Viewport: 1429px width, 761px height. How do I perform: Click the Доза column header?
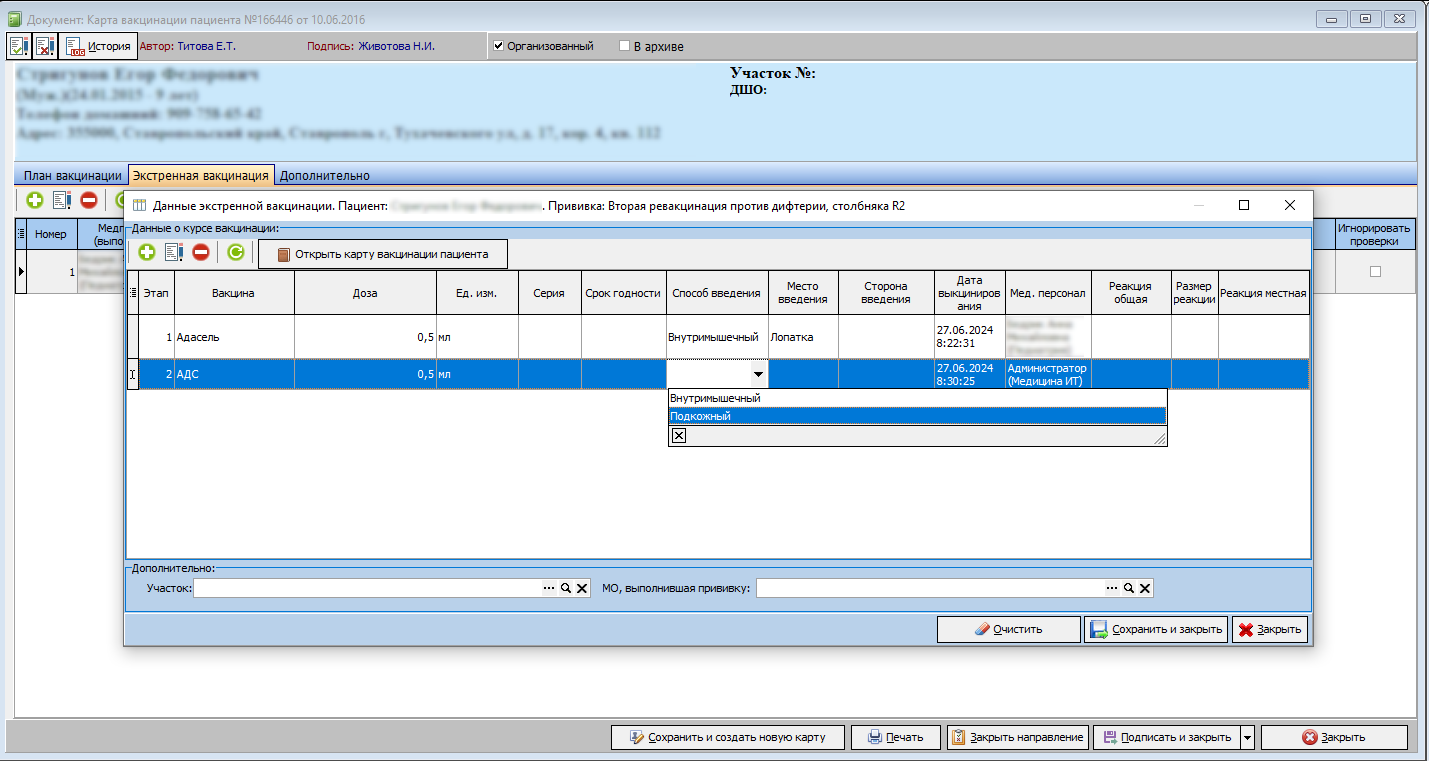tap(366, 293)
